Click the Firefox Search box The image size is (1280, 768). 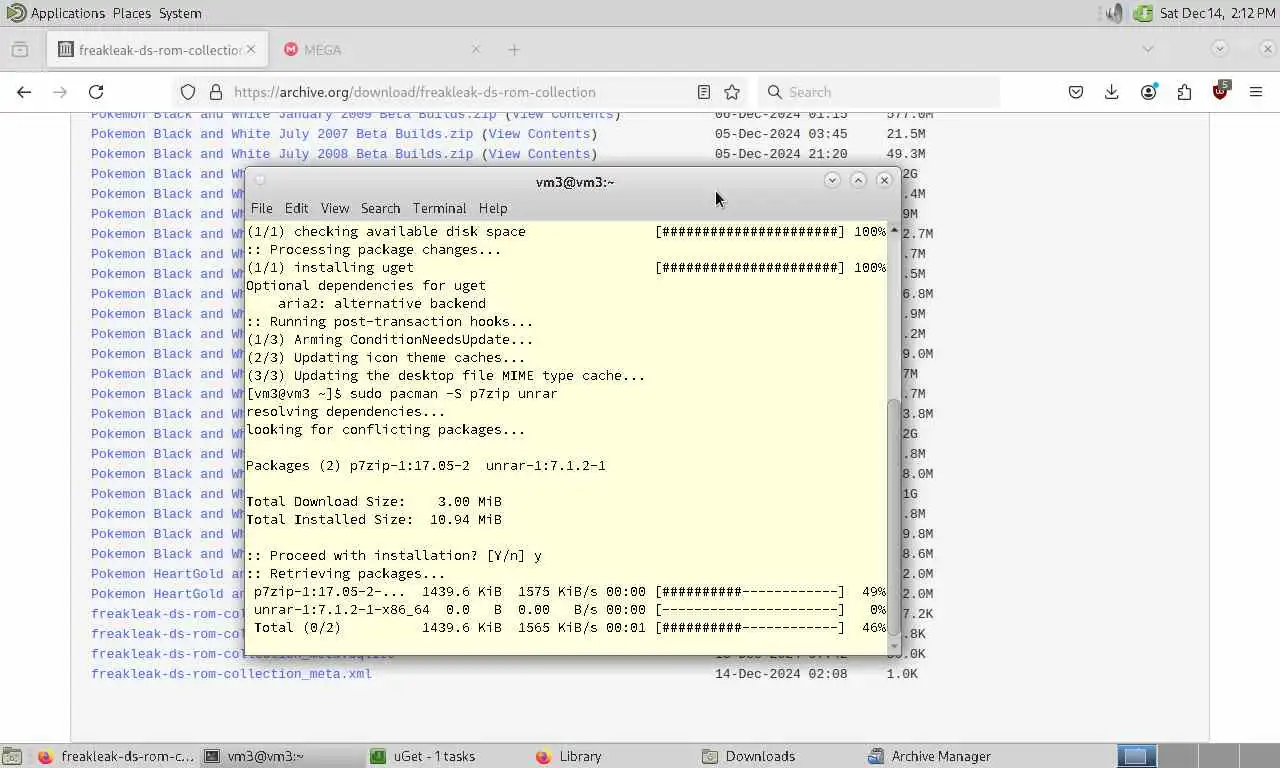(x=878, y=92)
